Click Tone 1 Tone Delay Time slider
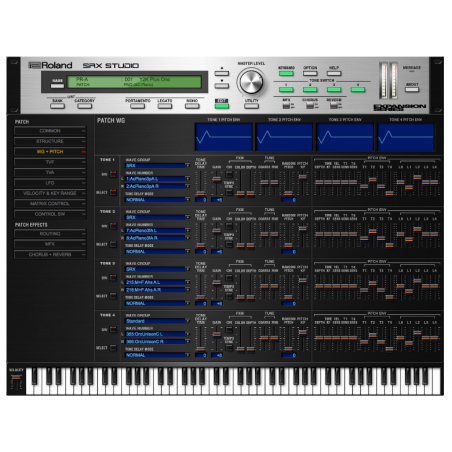452x452 pixels. [x=201, y=193]
